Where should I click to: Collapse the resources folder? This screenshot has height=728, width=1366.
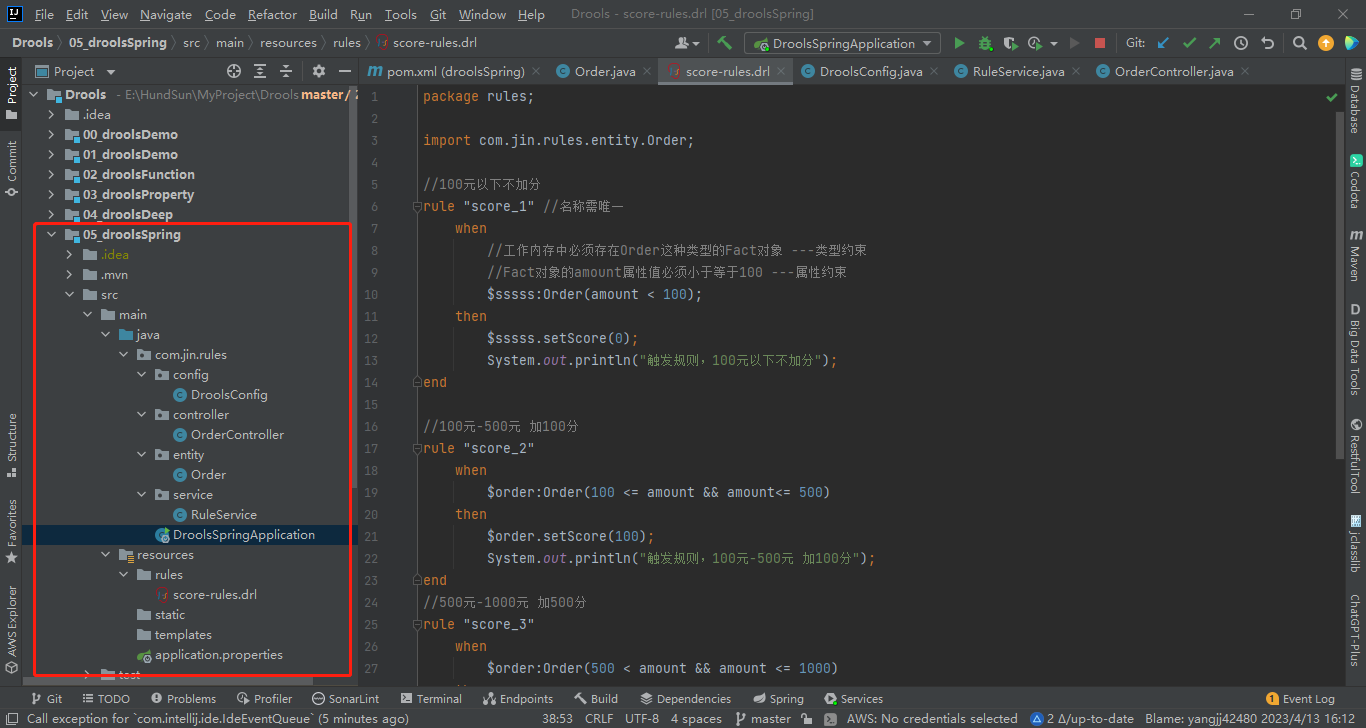point(106,555)
